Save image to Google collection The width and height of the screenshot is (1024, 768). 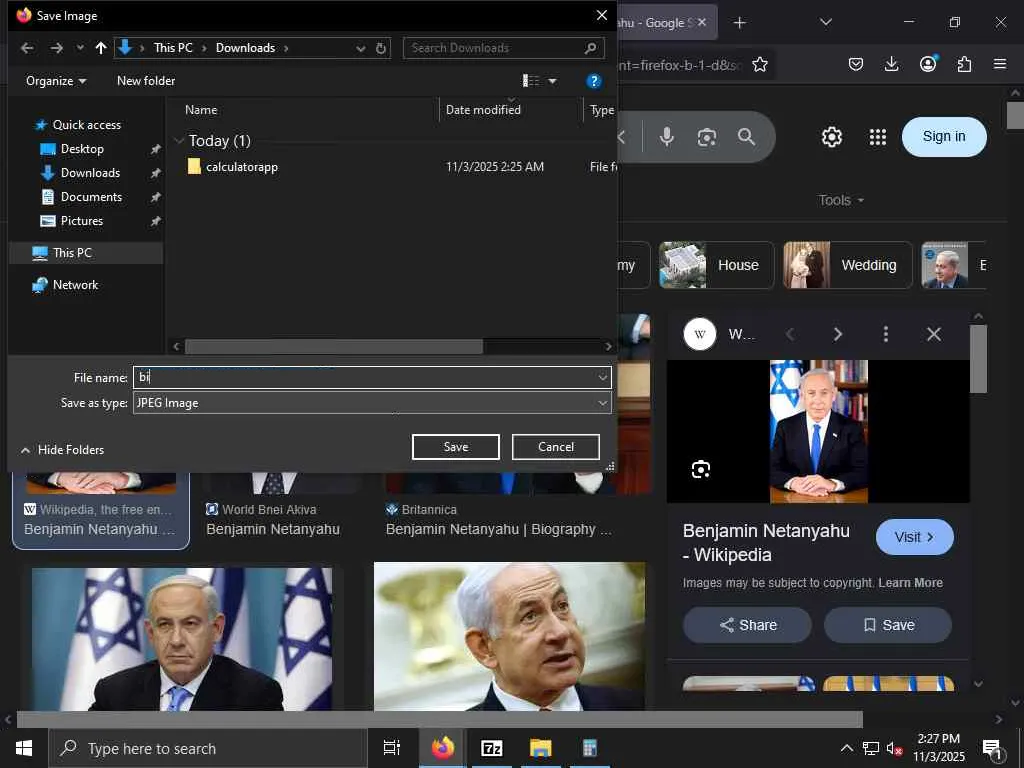coord(888,625)
